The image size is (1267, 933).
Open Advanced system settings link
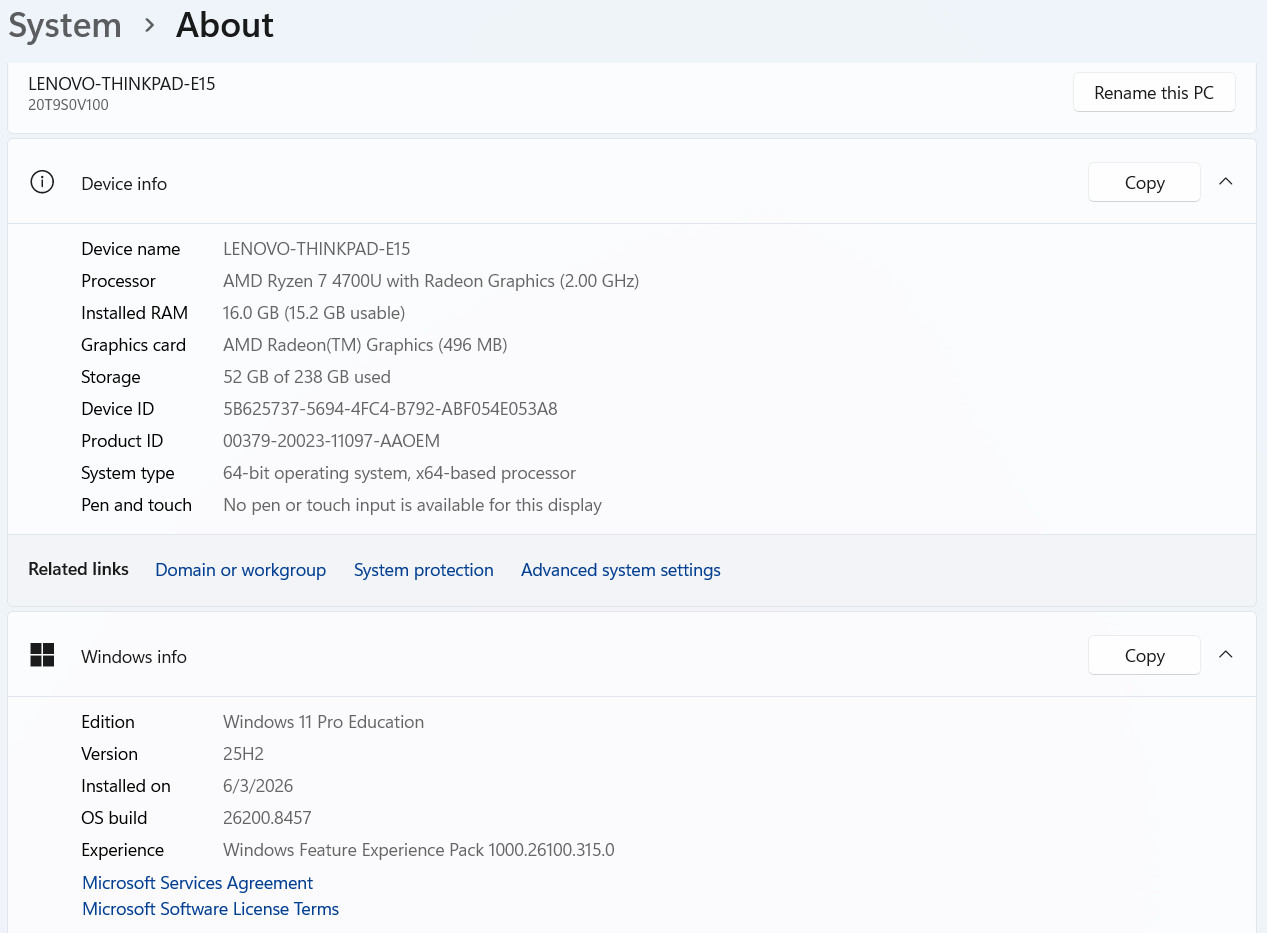click(621, 570)
